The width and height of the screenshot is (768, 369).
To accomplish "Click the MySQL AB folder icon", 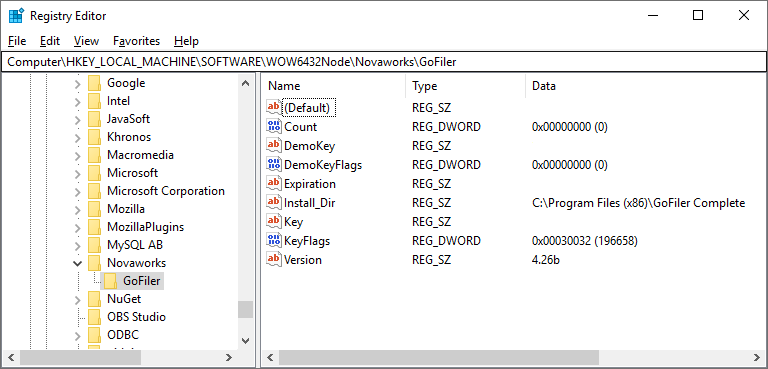I will point(95,245).
